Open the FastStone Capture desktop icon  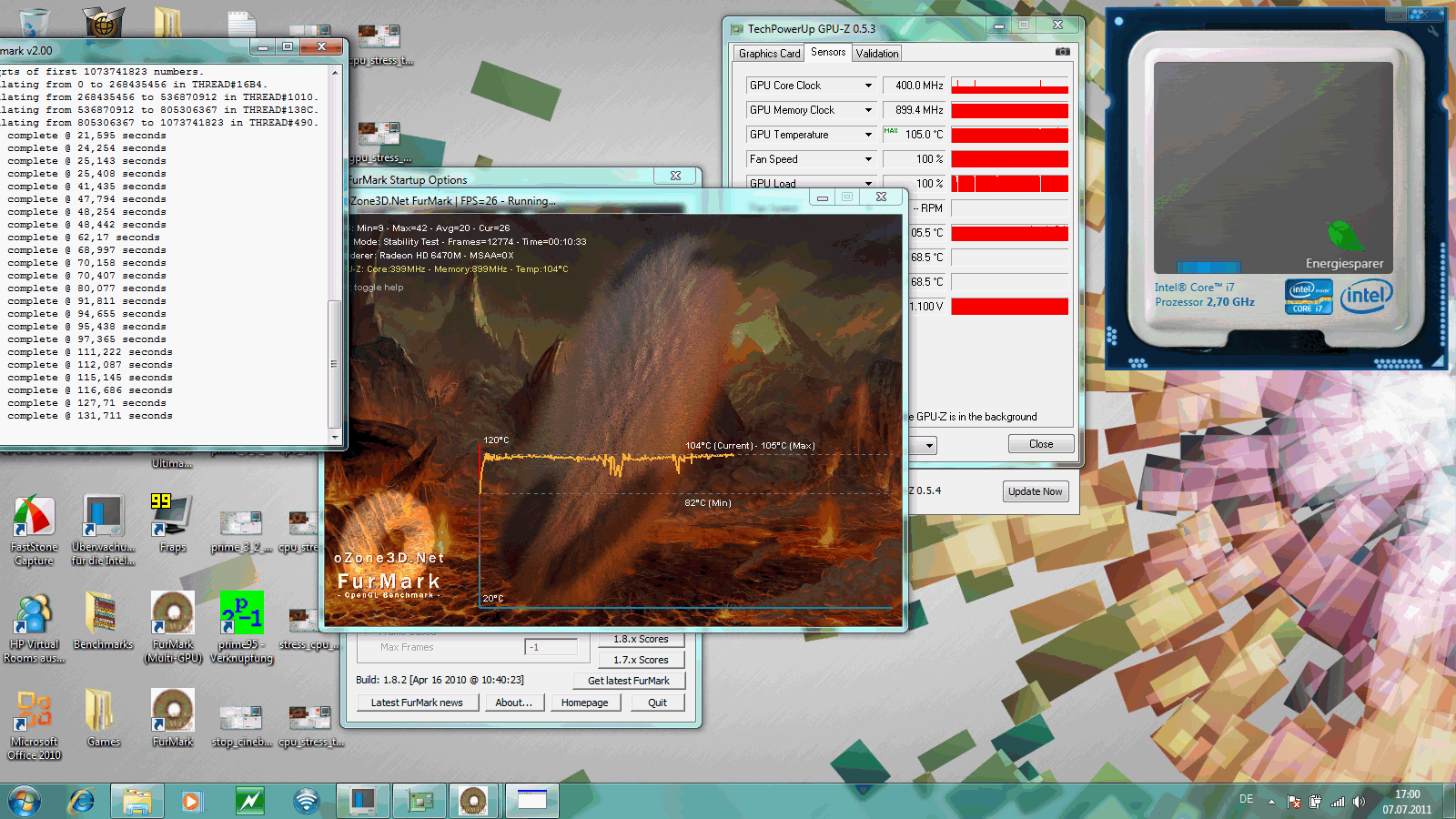pyautogui.click(x=34, y=518)
